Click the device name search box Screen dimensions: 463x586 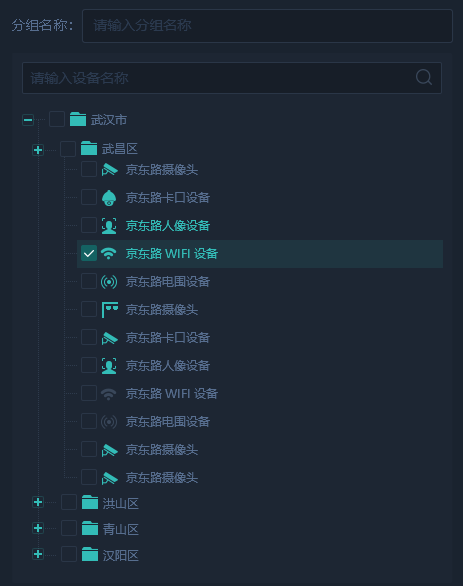click(232, 78)
